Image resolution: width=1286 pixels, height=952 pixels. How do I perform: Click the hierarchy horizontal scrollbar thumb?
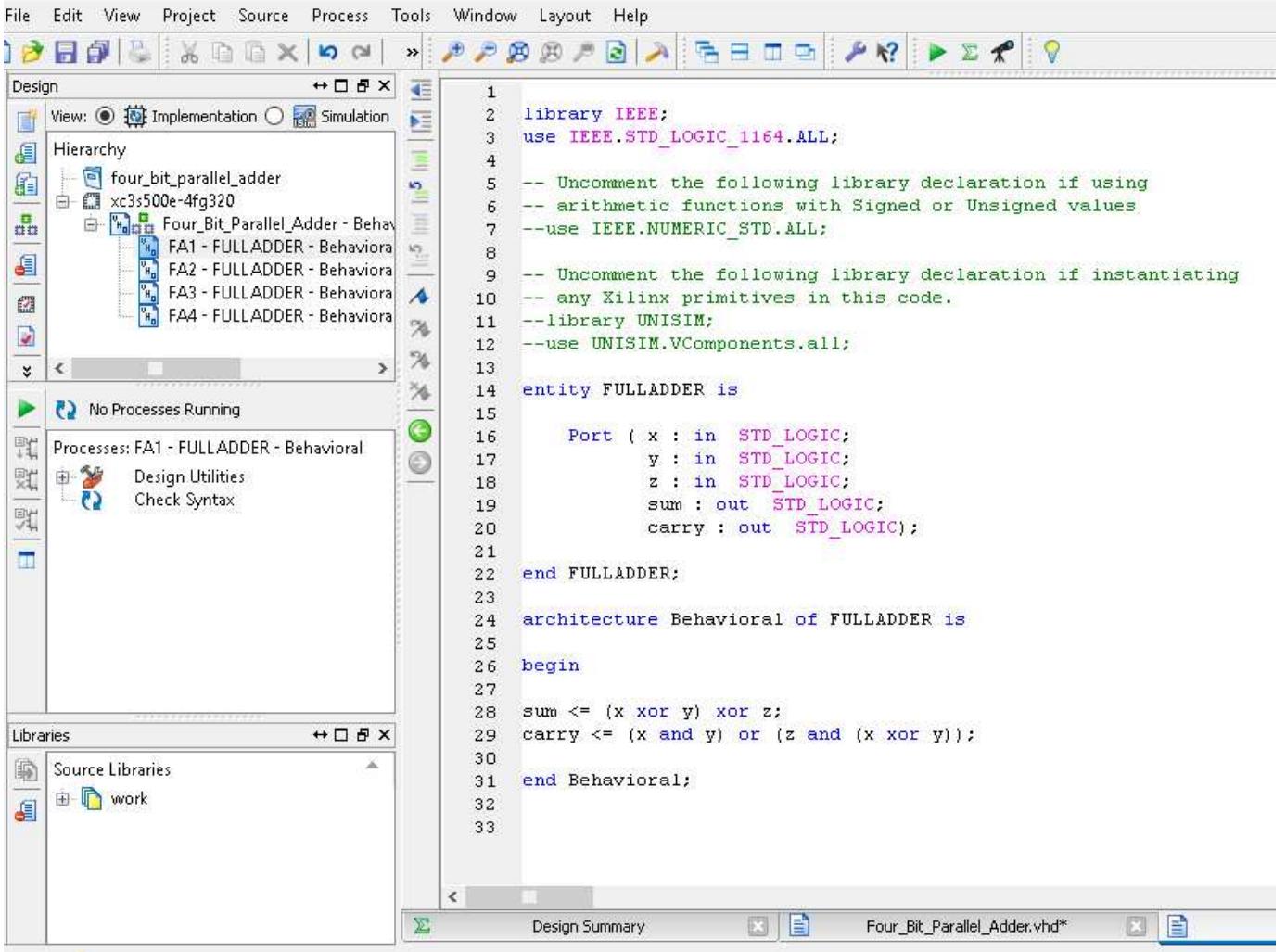pyautogui.click(x=157, y=368)
